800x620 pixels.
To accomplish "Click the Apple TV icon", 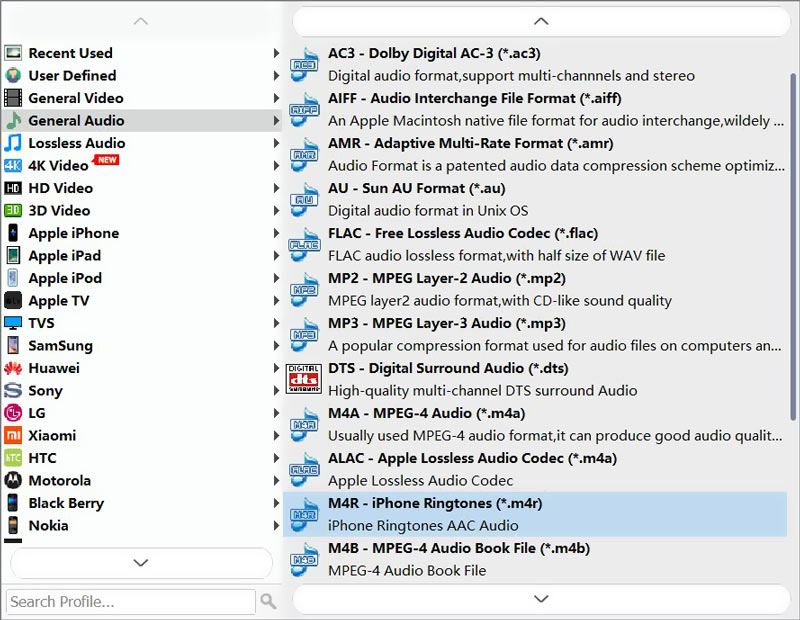I will click(13, 300).
